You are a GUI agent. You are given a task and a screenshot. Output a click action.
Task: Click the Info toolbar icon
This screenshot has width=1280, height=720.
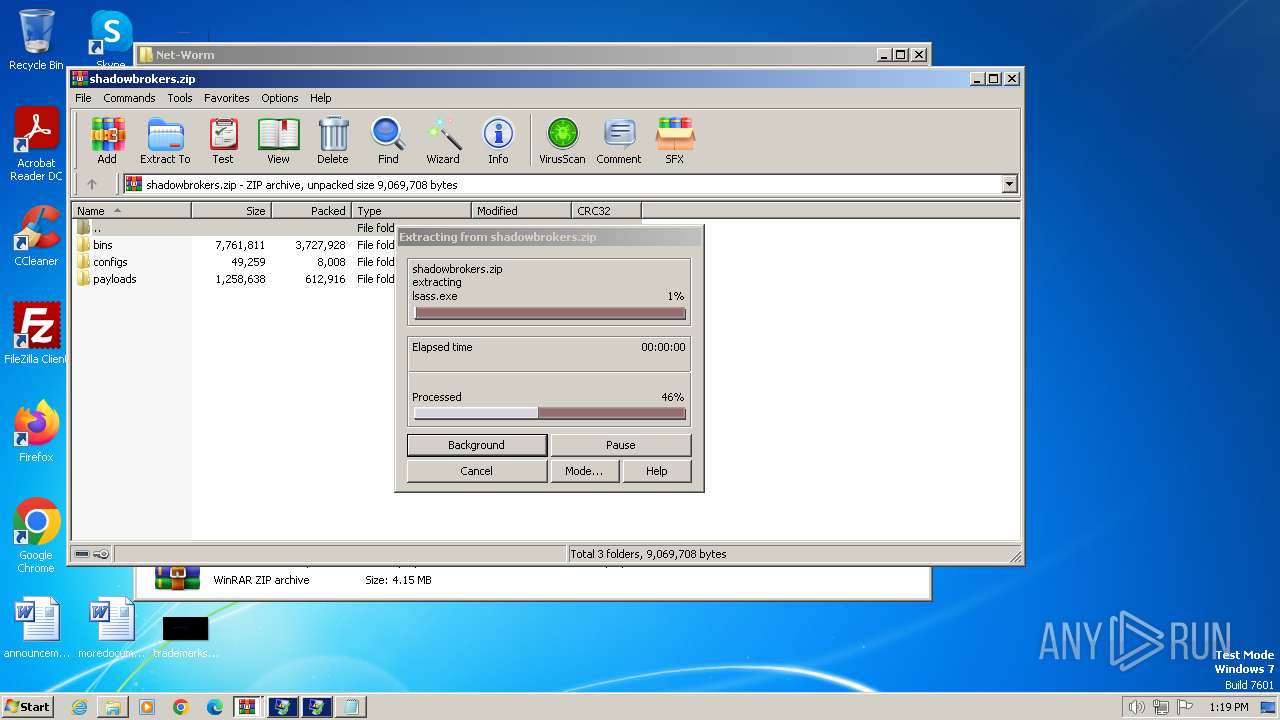[x=498, y=140]
